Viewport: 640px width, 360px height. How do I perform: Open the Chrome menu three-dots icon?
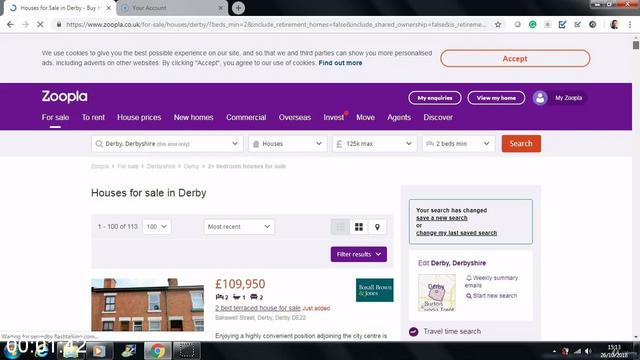click(630, 24)
